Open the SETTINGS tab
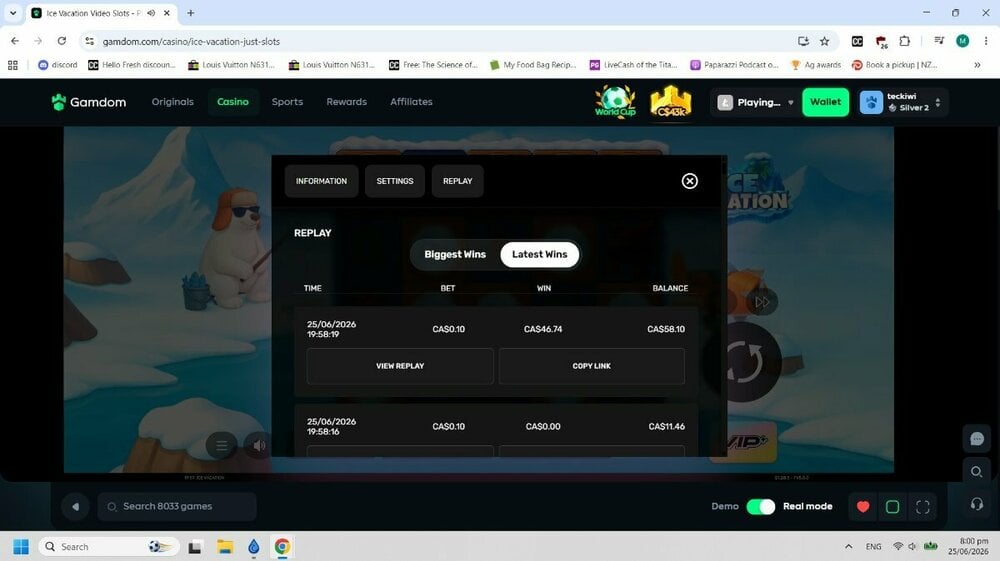The width and height of the screenshot is (1000, 561). 395,181
